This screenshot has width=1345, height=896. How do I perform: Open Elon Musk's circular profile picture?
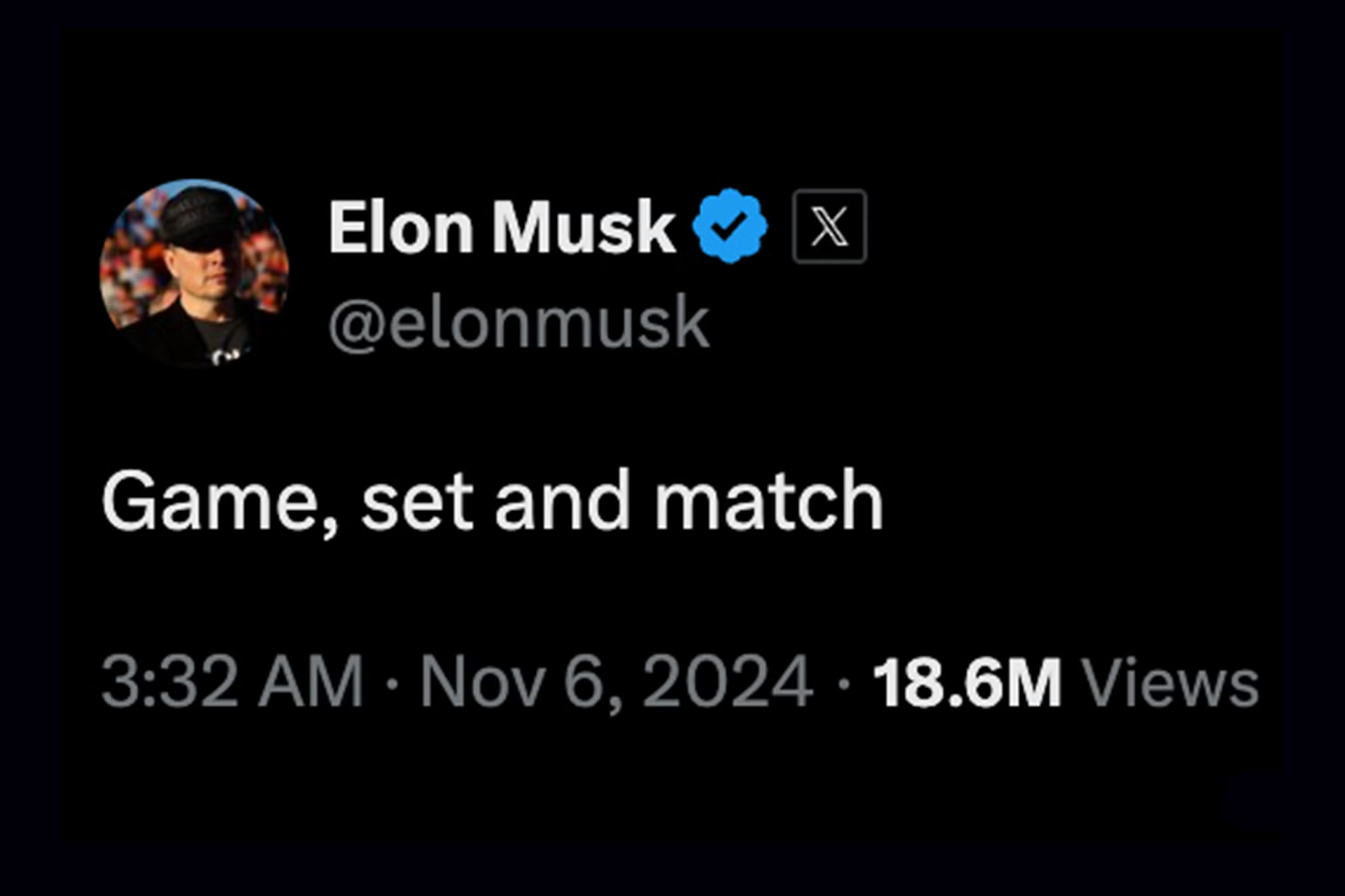coord(194,273)
